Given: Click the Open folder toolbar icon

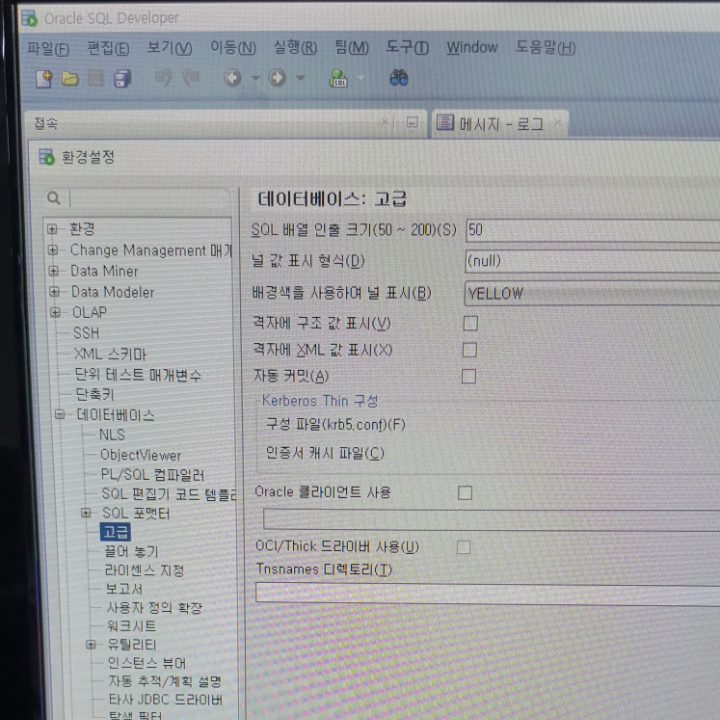Looking at the screenshot, I should click(70, 79).
